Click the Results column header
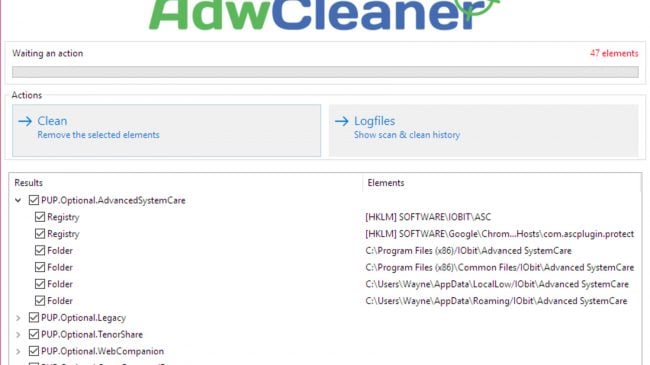Viewport: 650px width, 365px height. coord(186,183)
